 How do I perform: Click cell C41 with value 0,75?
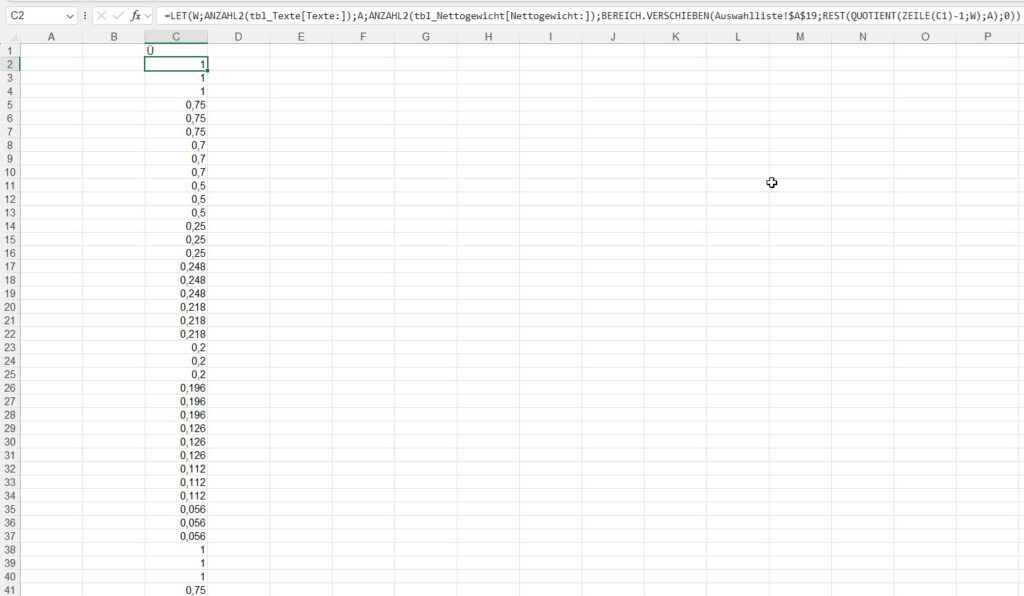coord(176,590)
